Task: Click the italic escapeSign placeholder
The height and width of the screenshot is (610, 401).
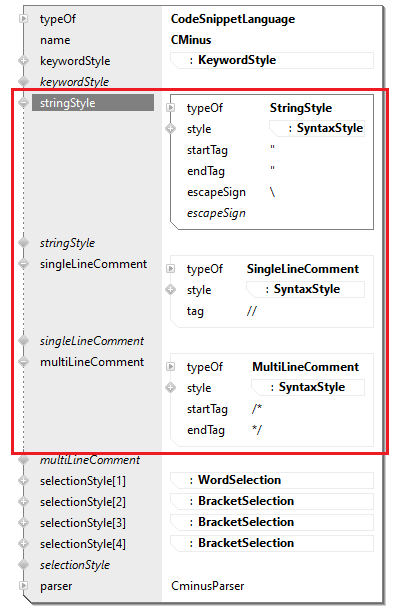Action: 216,213
